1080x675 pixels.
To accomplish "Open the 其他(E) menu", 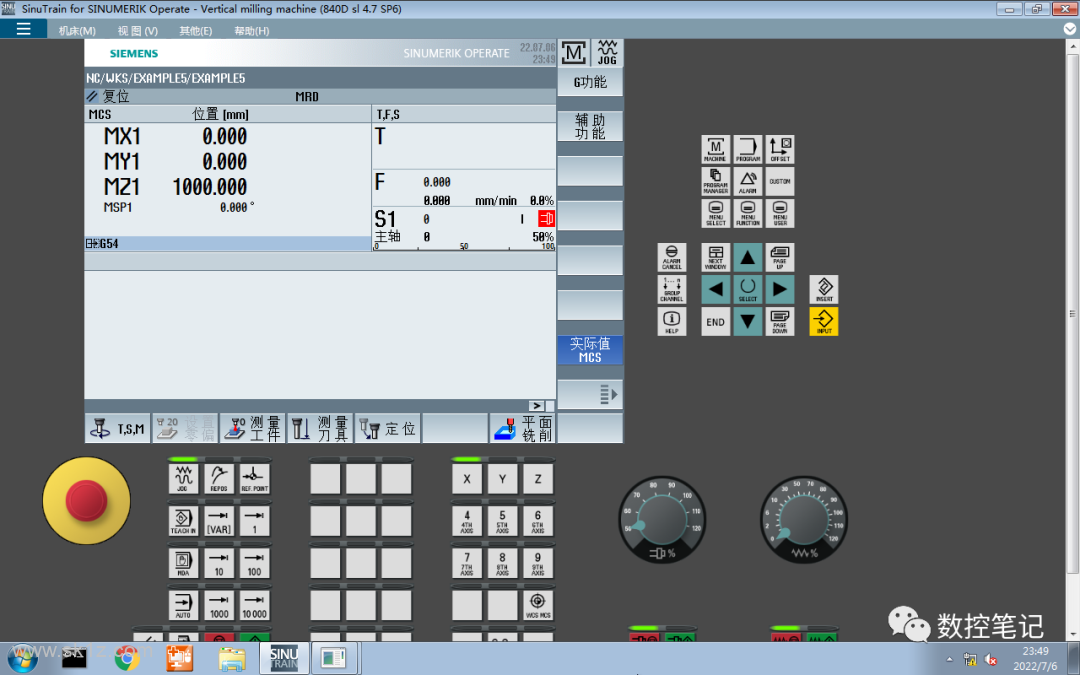I will pos(196,30).
